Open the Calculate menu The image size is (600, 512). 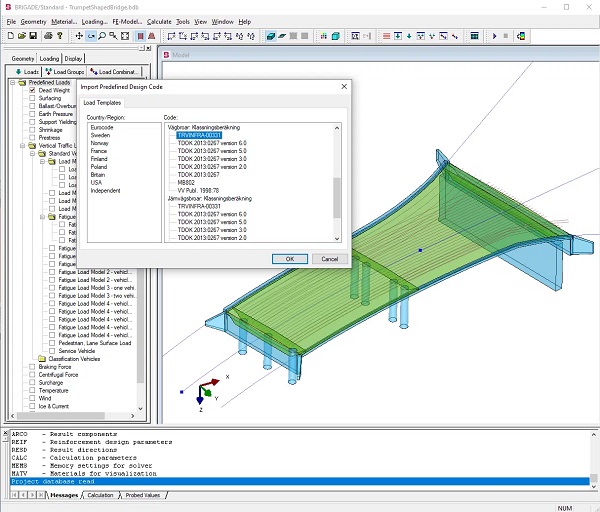pyautogui.click(x=159, y=21)
